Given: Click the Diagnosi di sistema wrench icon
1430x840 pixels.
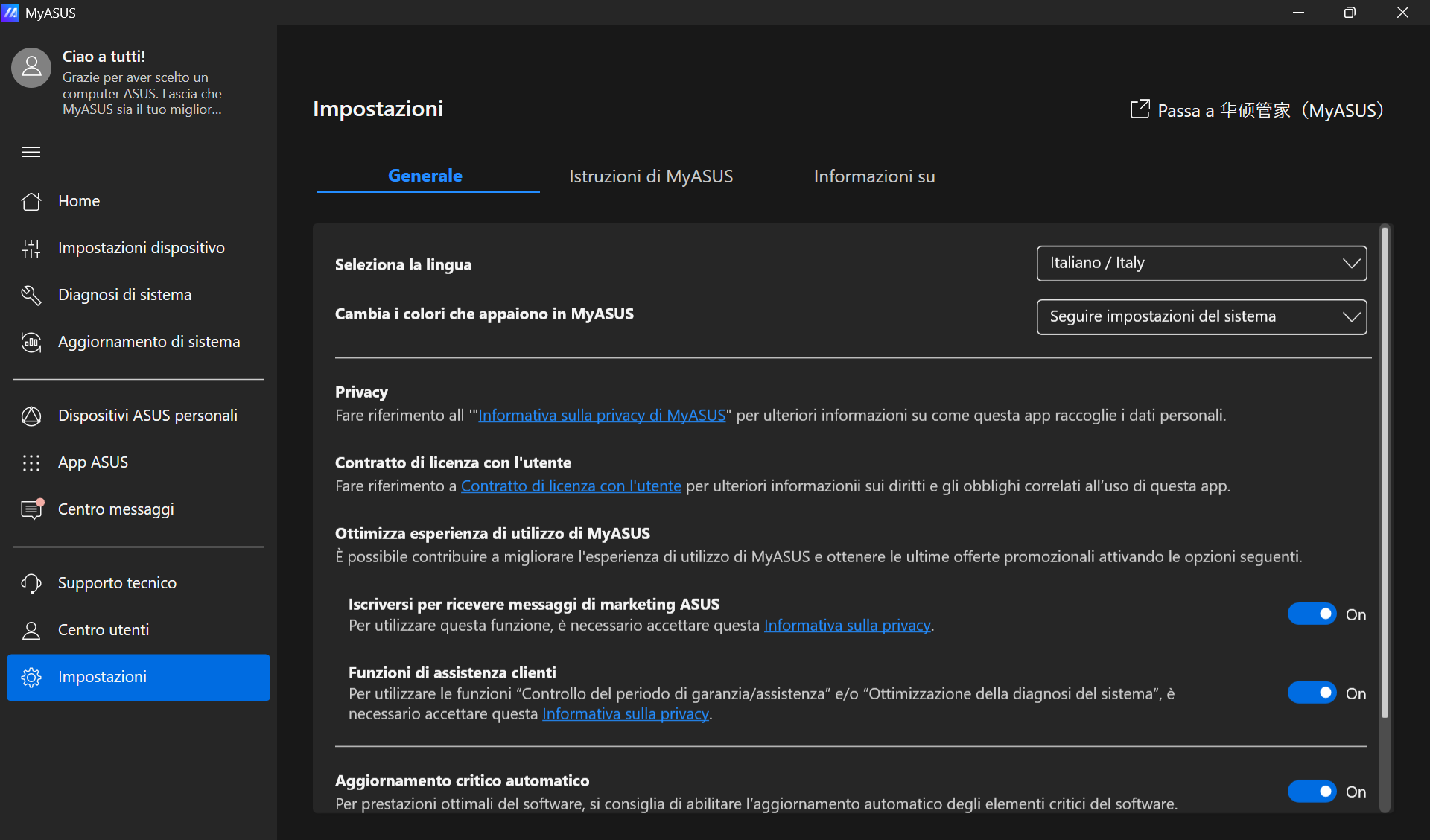Looking at the screenshot, I should point(31,295).
